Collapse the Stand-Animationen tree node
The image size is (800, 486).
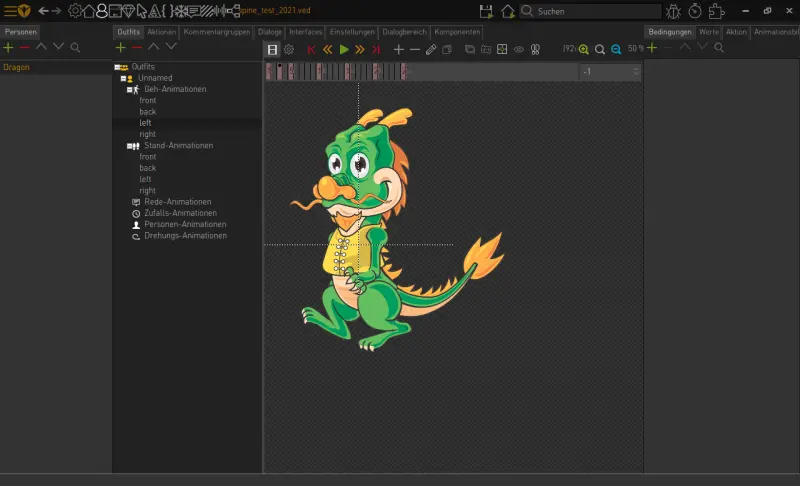(x=130, y=146)
